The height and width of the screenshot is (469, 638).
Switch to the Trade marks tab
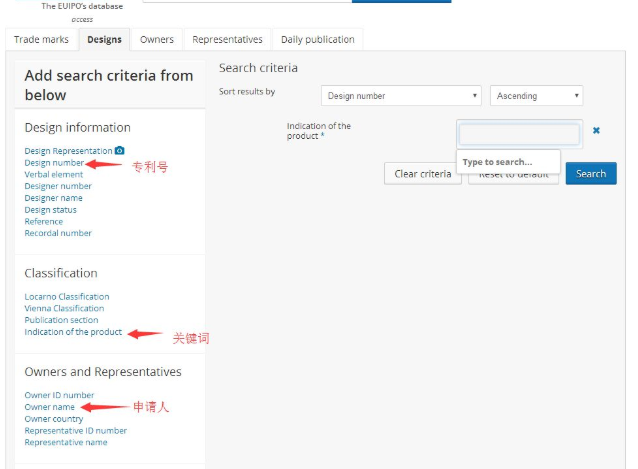point(41,40)
